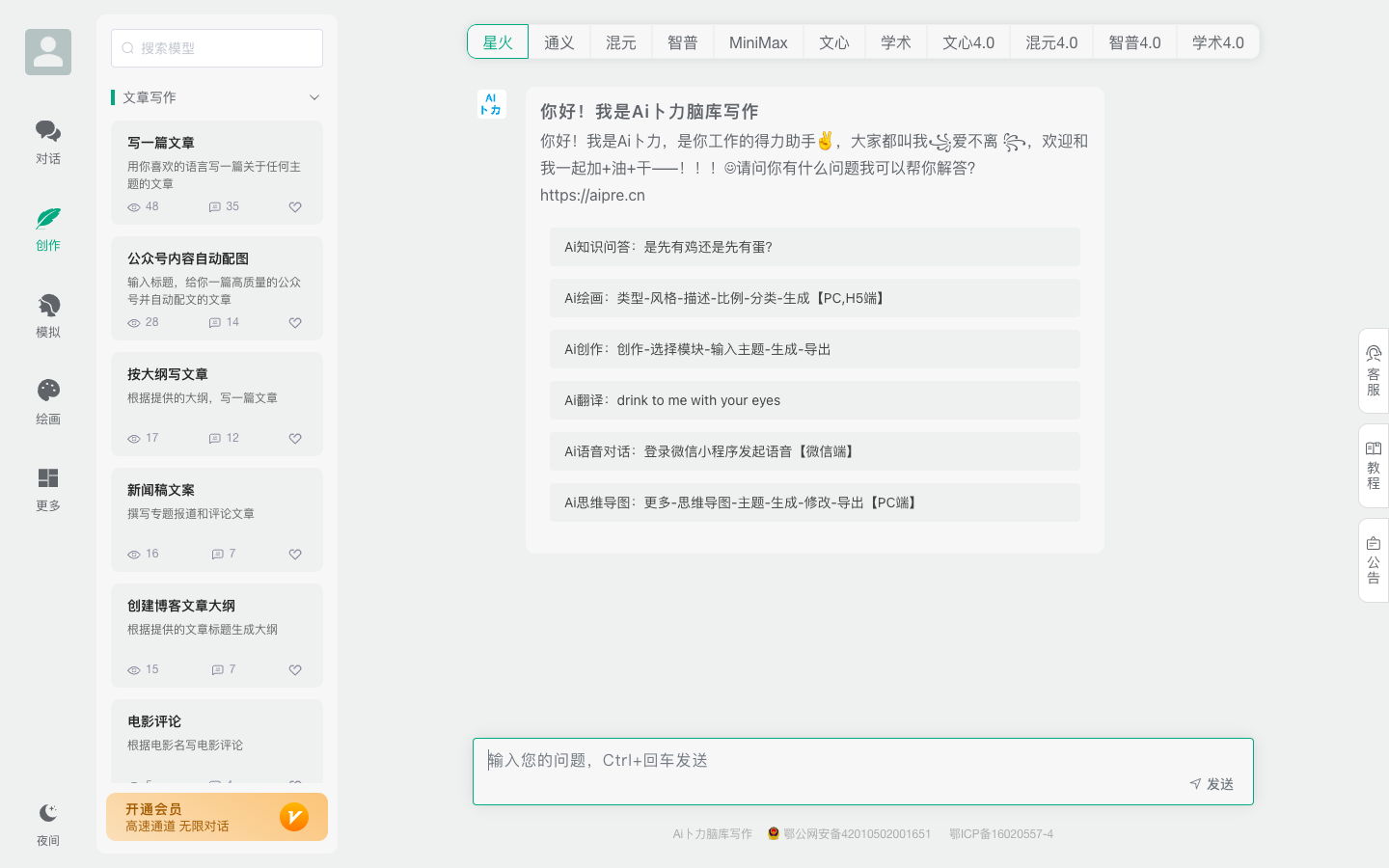
Task: Open the 教程 tutorial panel
Action: pyautogui.click(x=1373, y=464)
